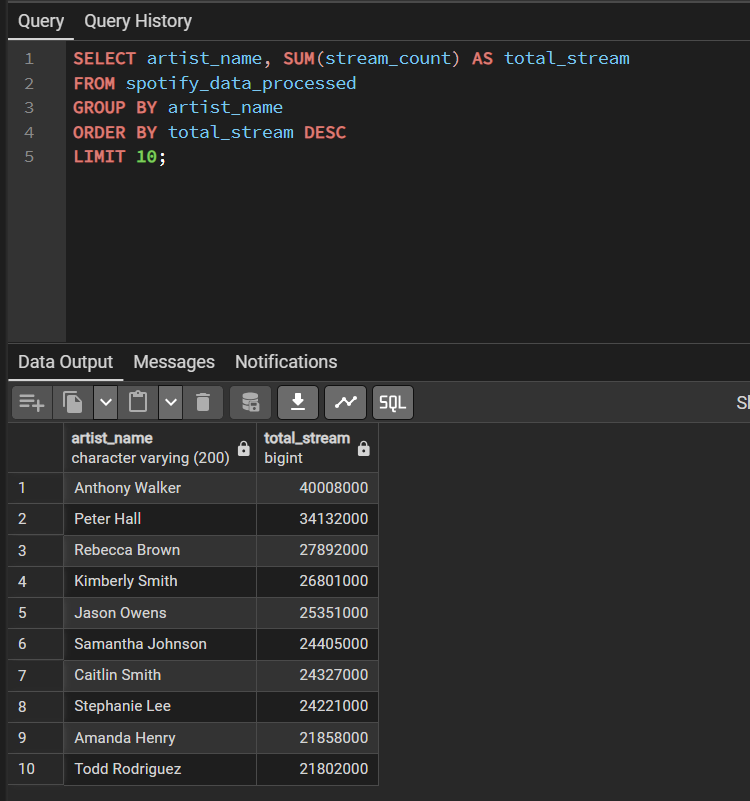750x801 pixels.
Task: Click the 24221000 value cell
Action: tap(317, 706)
